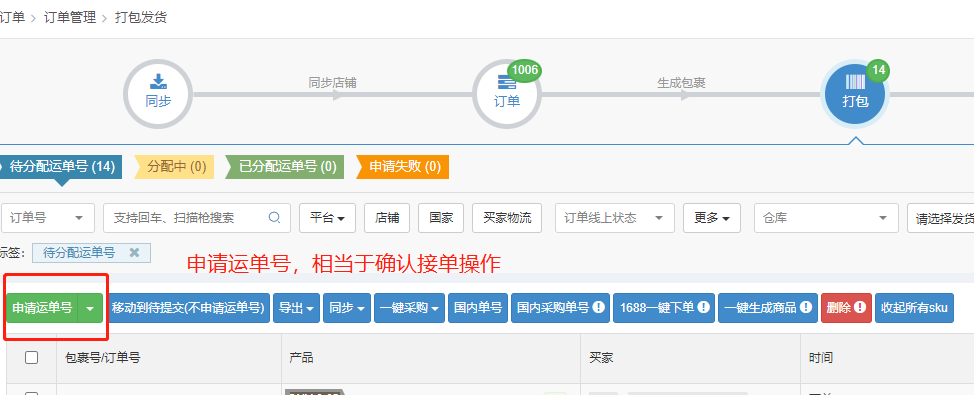
Task: Select the 打包 step circle
Action: (x=855, y=94)
